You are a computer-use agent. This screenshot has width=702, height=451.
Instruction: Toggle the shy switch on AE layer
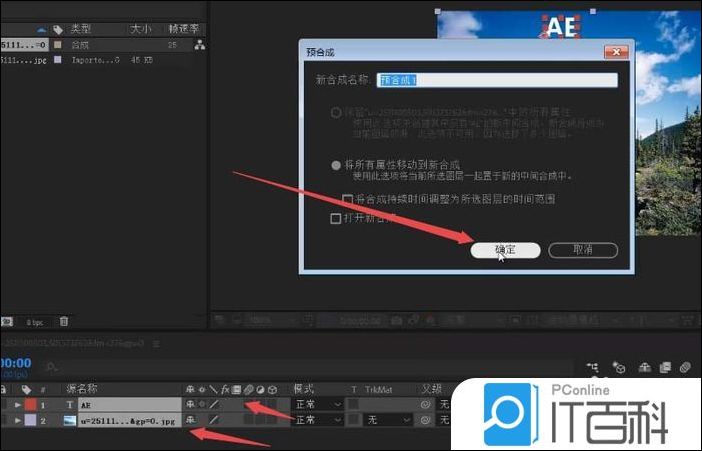click(190, 404)
